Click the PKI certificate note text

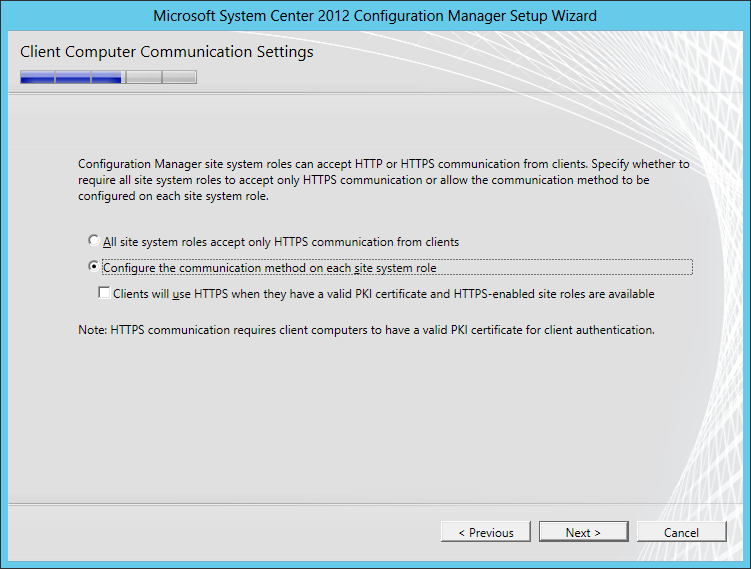[366, 329]
